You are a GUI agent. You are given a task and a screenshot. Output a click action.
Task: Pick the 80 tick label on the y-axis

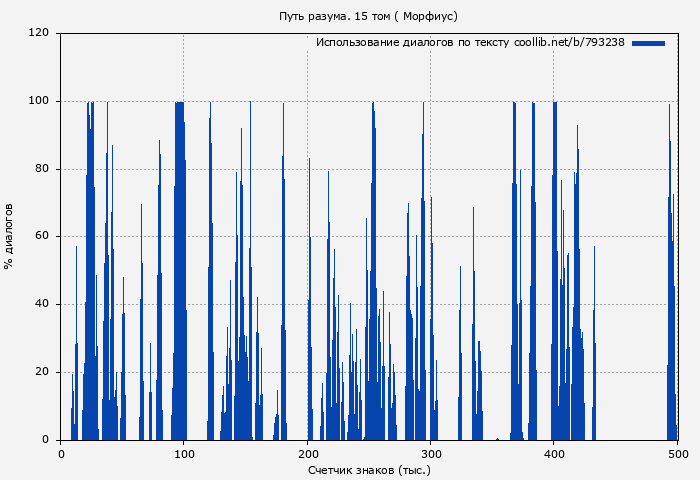[x=42, y=169]
